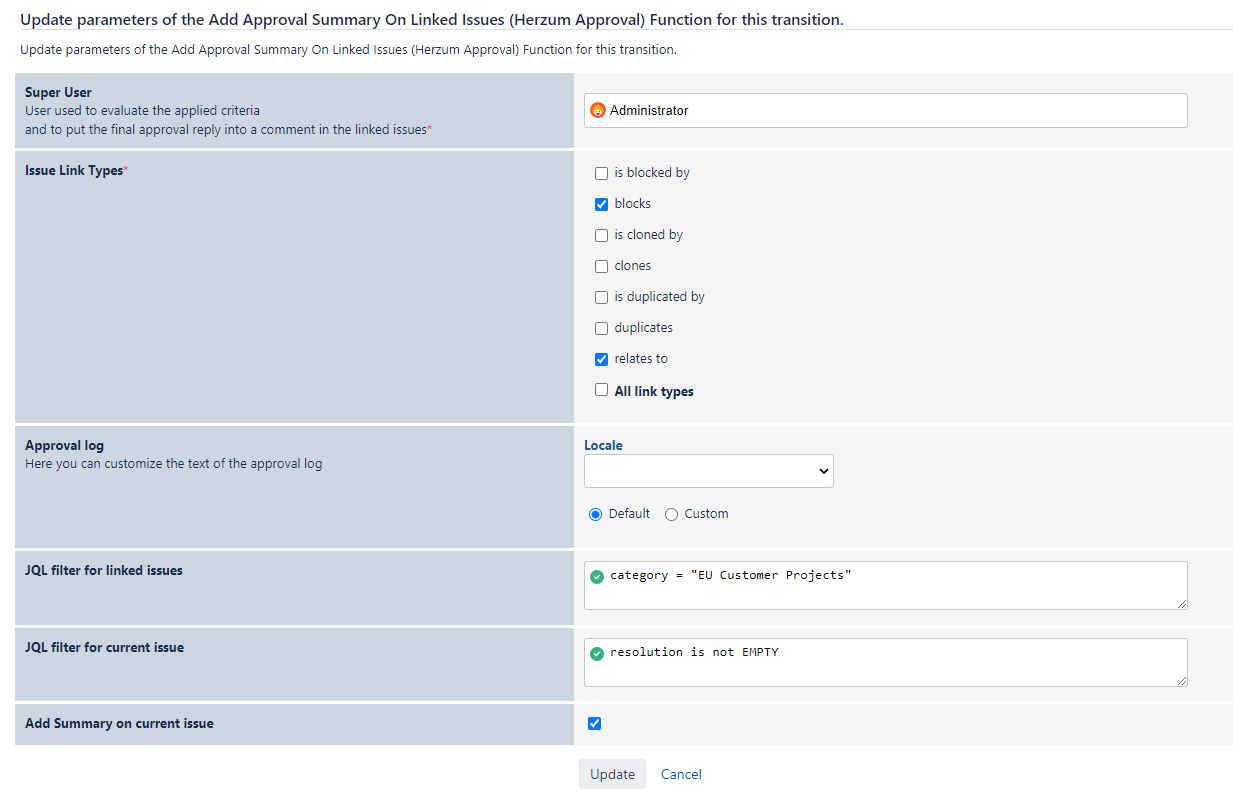Open the Locale dropdown
The image size is (1233, 801).
tap(708, 471)
